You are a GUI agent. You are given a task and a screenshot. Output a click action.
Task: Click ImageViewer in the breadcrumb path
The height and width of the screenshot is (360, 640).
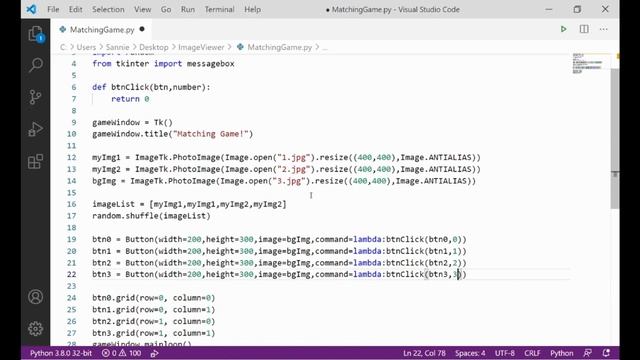(x=201, y=47)
